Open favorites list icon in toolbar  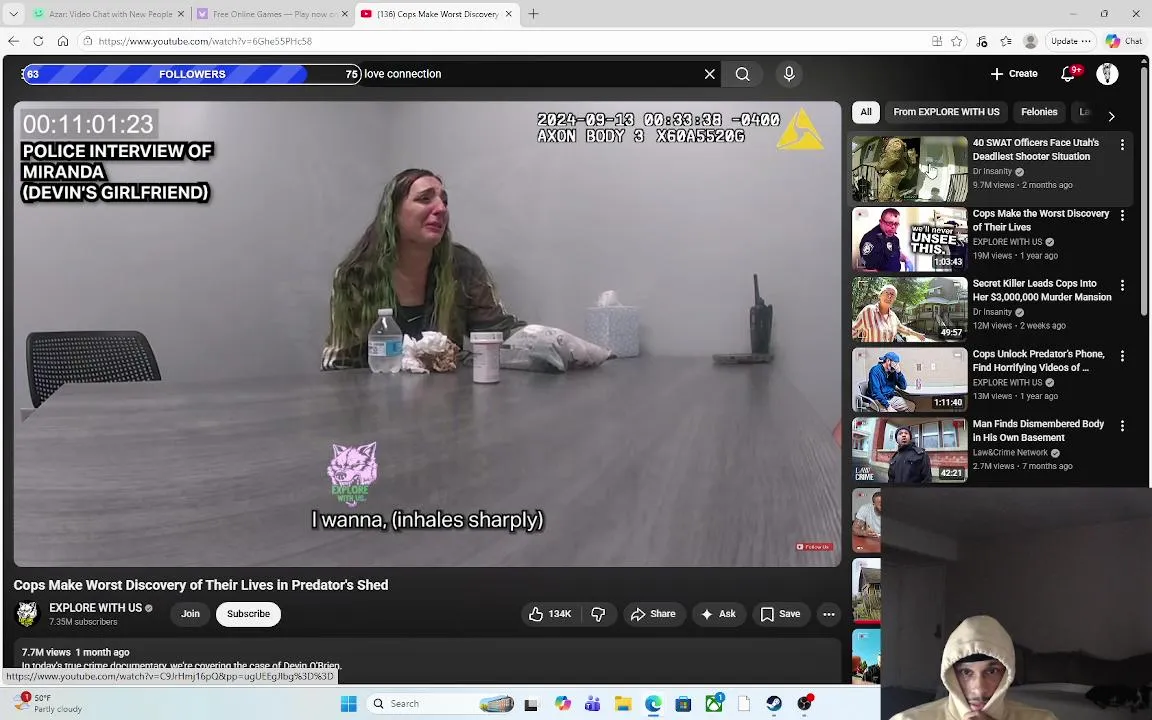pos(1007,41)
